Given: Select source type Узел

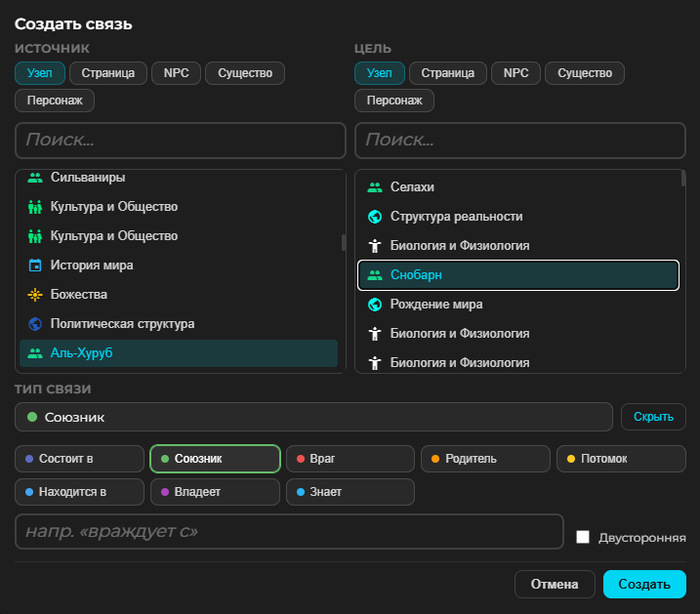Looking at the screenshot, I should (x=40, y=73).
